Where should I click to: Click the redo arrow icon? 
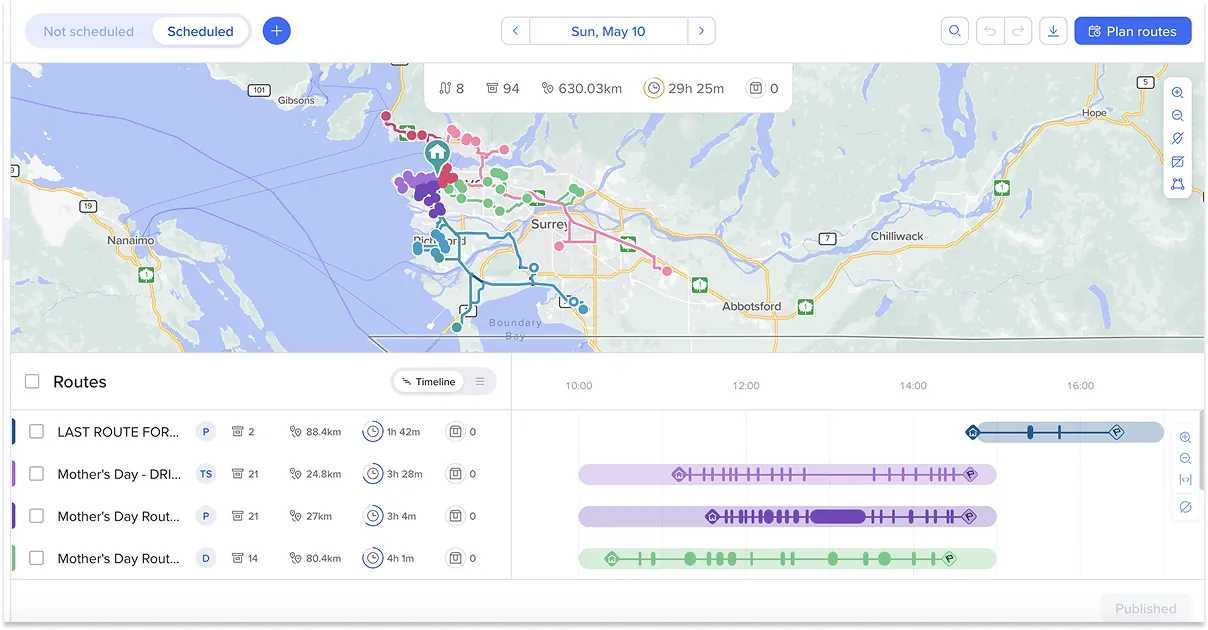(1018, 31)
